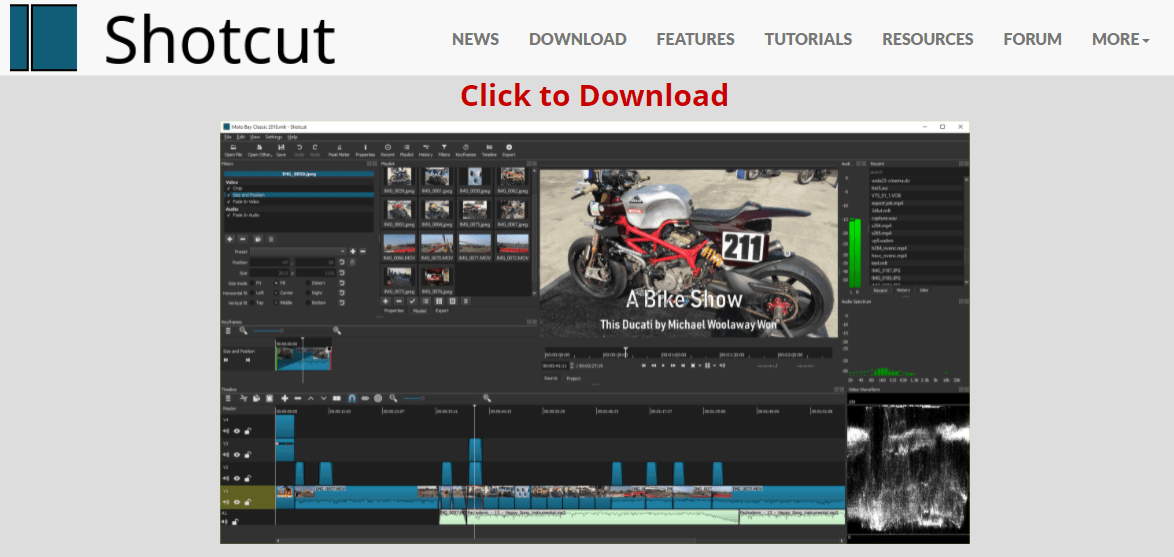This screenshot has width=1174, height=557.
Task: Switch to the Export tab under Playlist
Action: coord(442,311)
